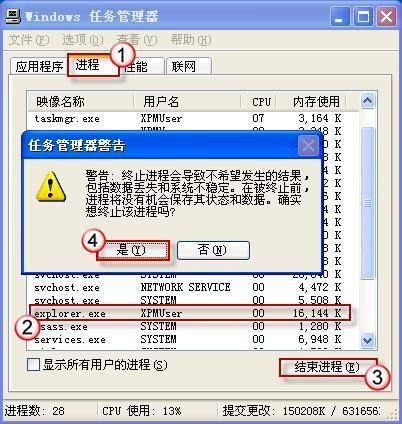Viewport: 402px width, 424px height.
Task: Click the process list scrollbar thumb
Action: [x=368, y=203]
